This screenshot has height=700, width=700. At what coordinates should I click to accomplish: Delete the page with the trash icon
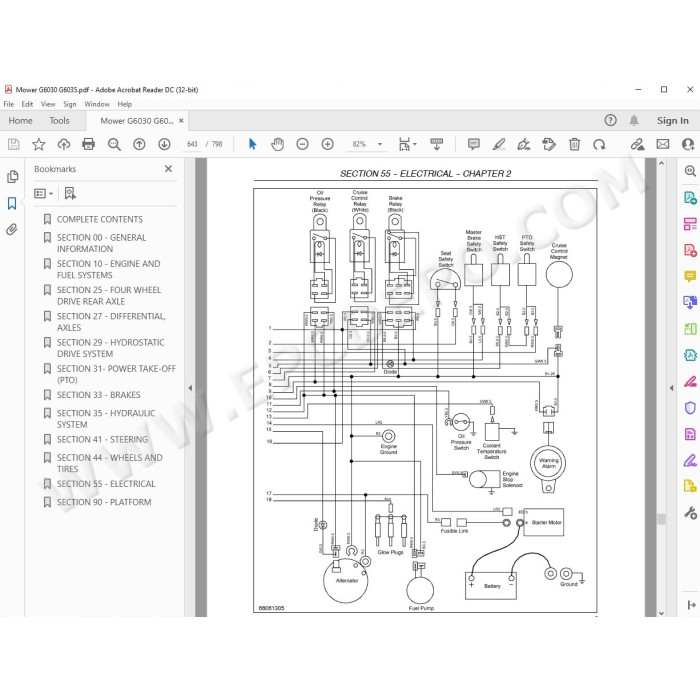point(575,144)
